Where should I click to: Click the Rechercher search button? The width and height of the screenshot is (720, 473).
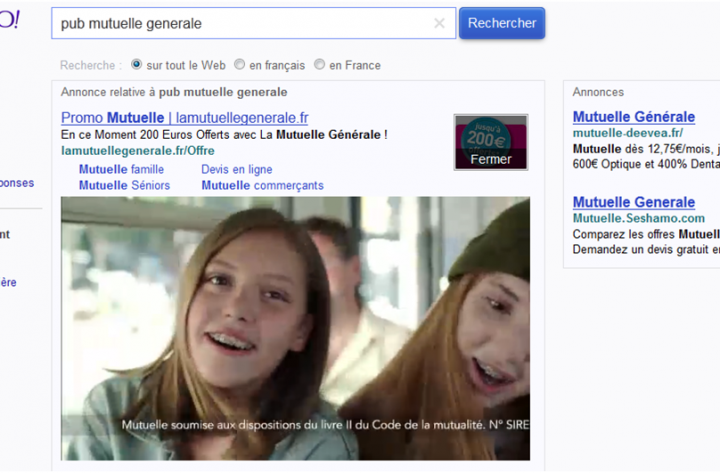click(x=502, y=23)
